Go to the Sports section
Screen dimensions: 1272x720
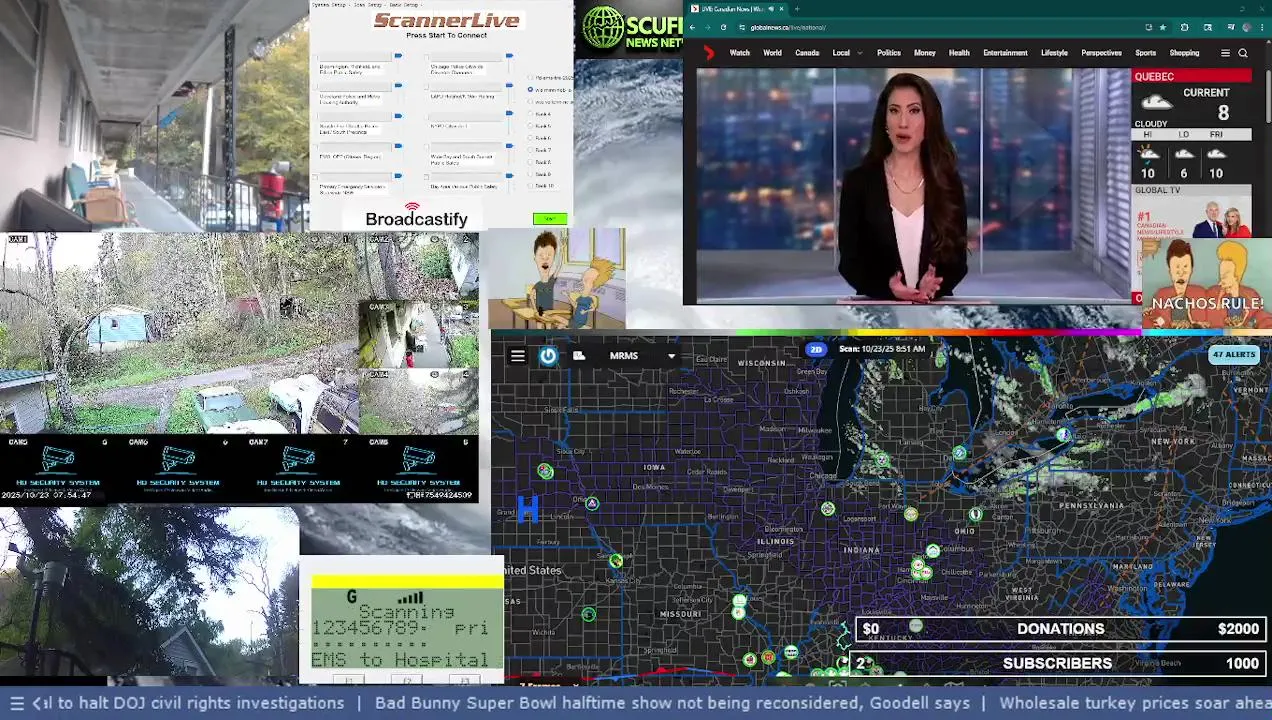tap(1145, 53)
